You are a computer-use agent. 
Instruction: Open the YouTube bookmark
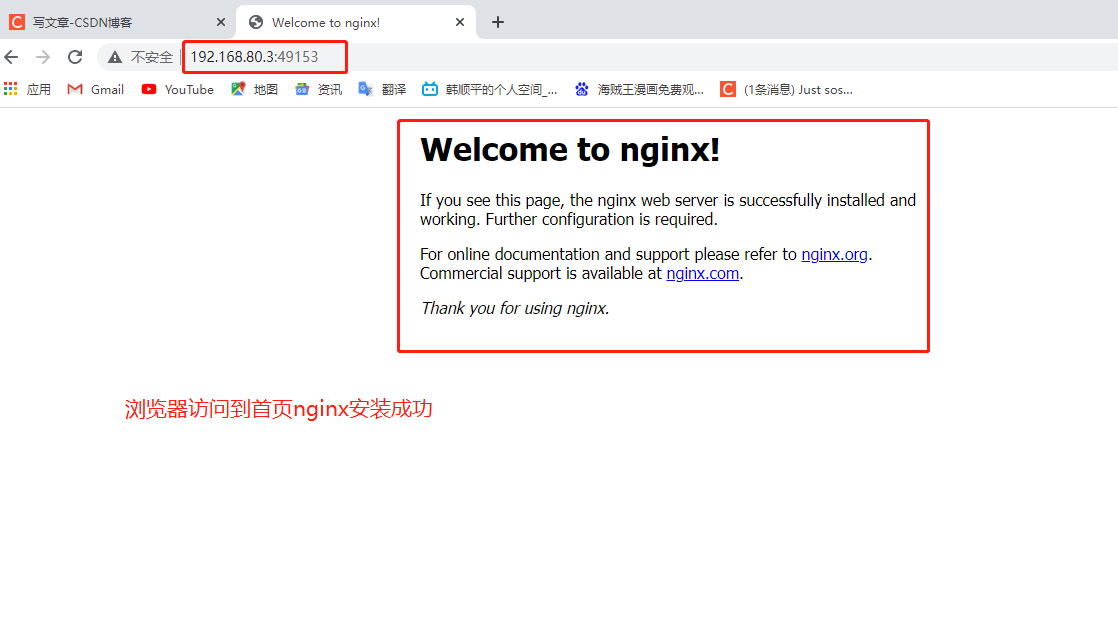[177, 89]
